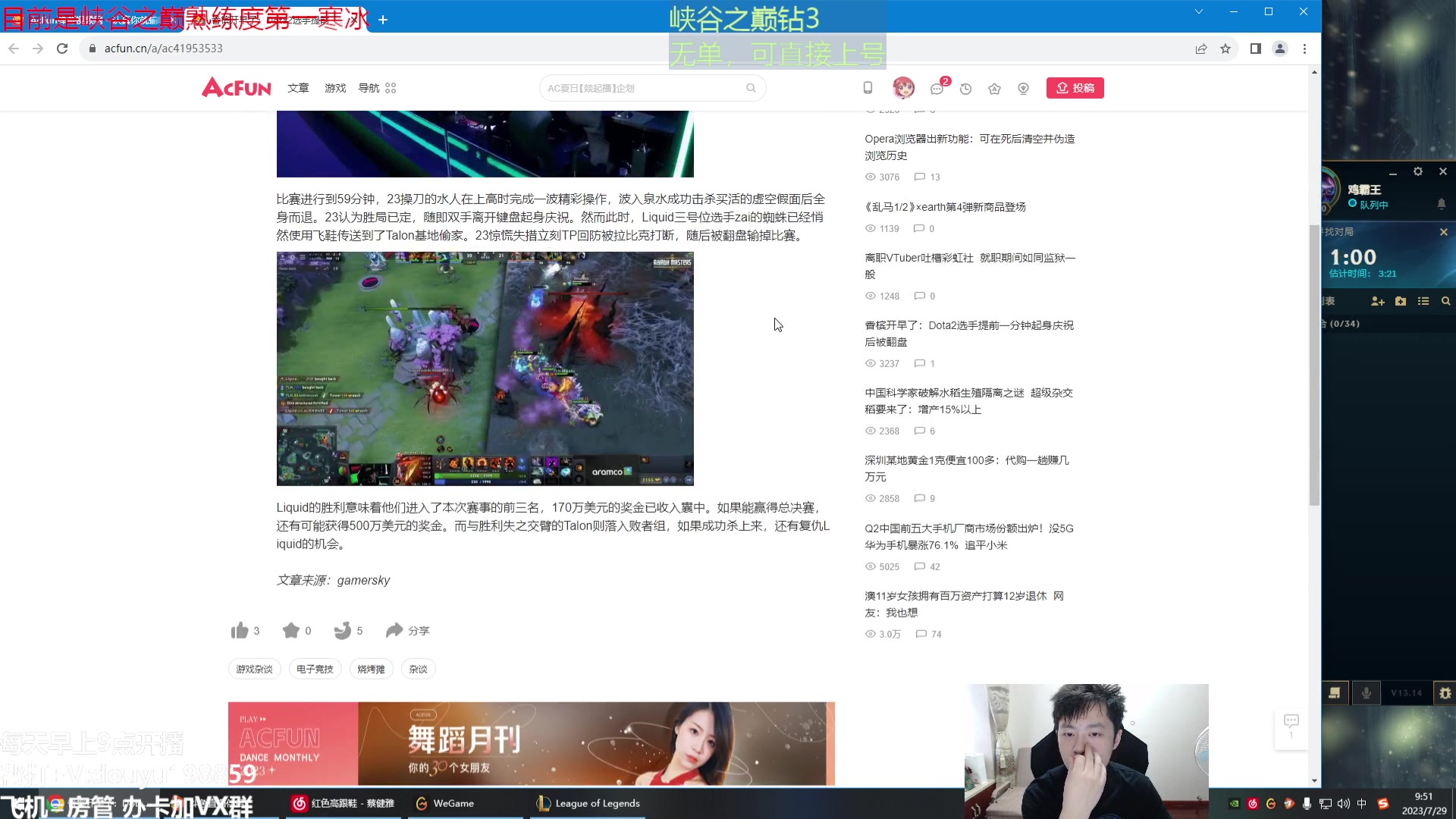Viewport: 1456px width, 819px height.
Task: Open the AcFun grid navigation menu
Action: point(389,88)
